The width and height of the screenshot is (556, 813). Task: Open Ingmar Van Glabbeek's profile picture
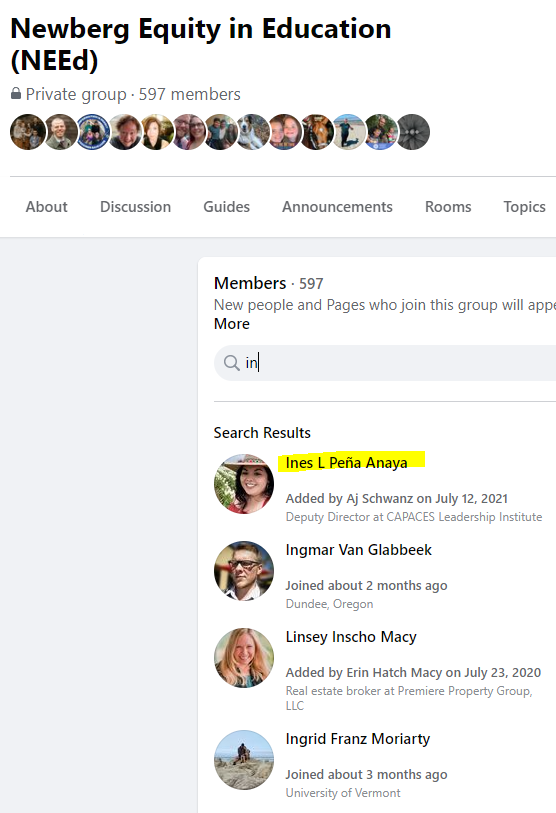coord(244,571)
